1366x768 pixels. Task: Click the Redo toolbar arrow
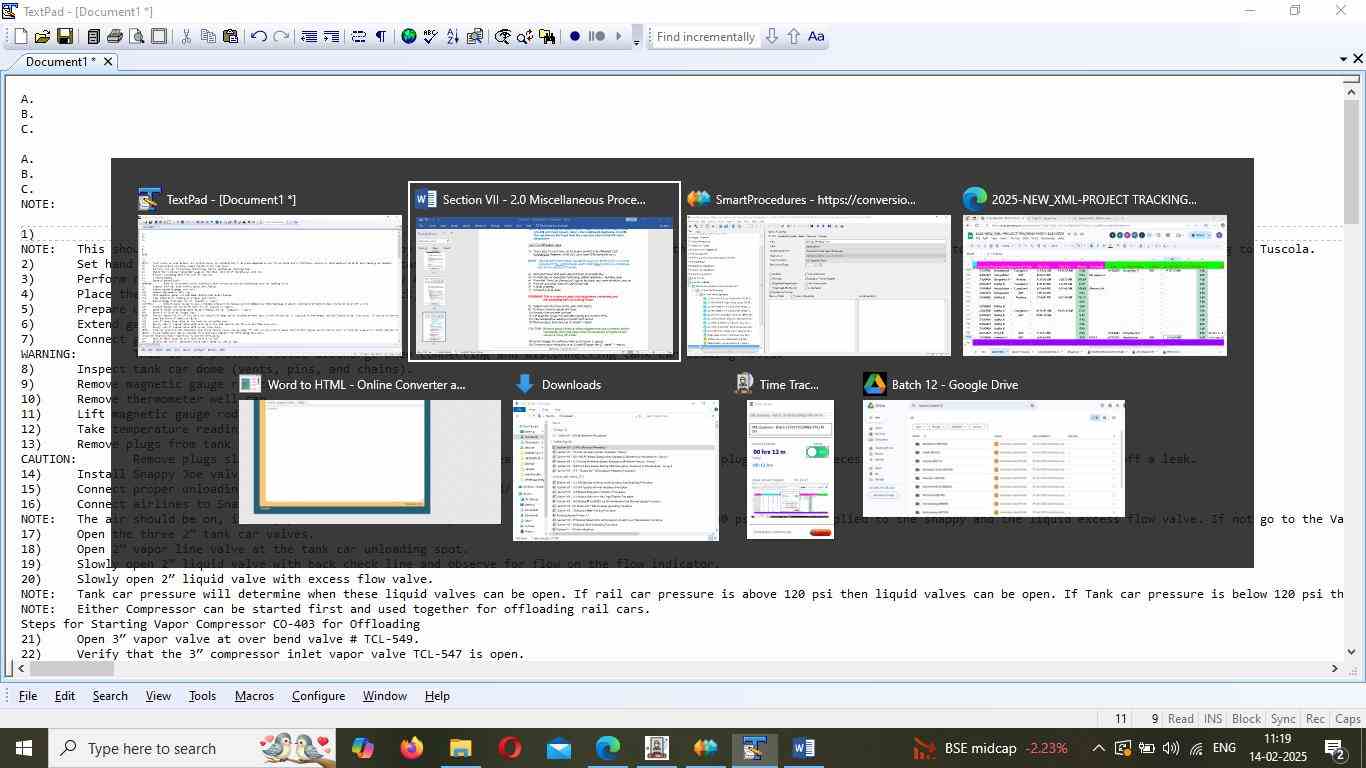pyautogui.click(x=281, y=36)
